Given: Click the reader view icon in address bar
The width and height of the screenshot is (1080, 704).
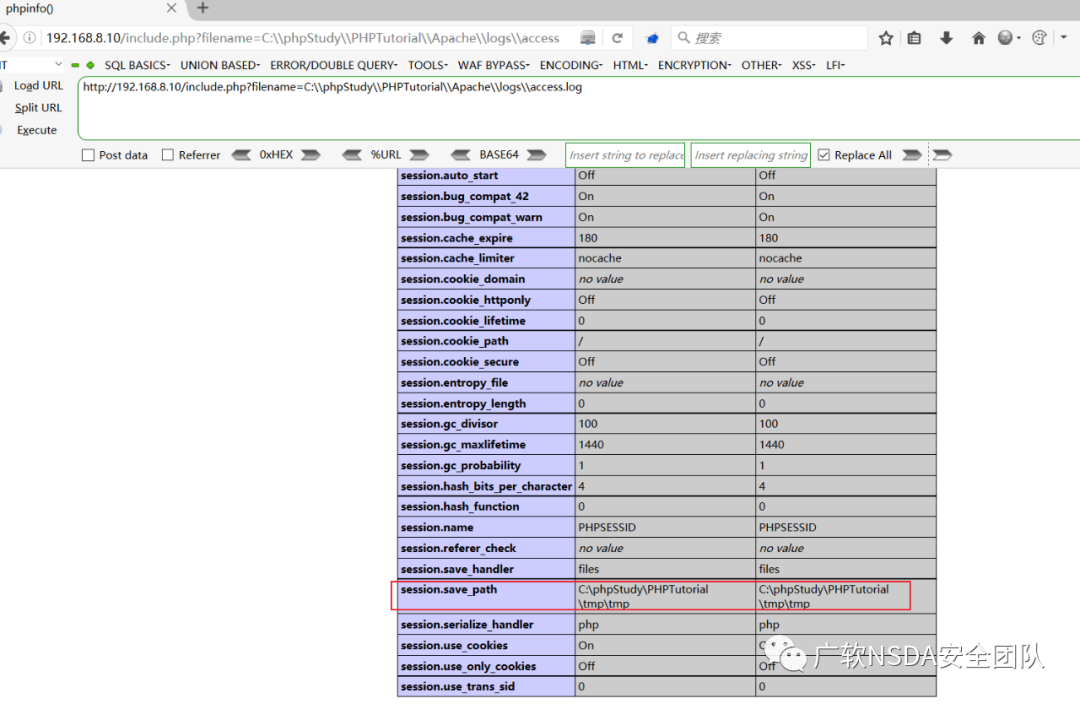Looking at the screenshot, I should point(588,38).
